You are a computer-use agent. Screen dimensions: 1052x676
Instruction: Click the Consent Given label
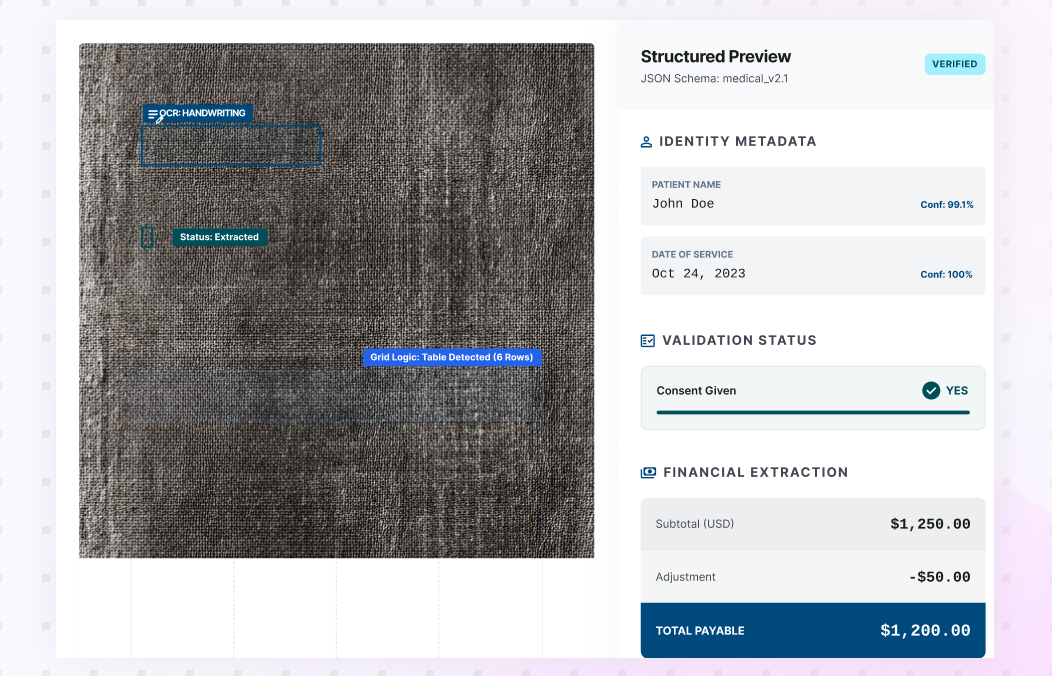click(696, 391)
